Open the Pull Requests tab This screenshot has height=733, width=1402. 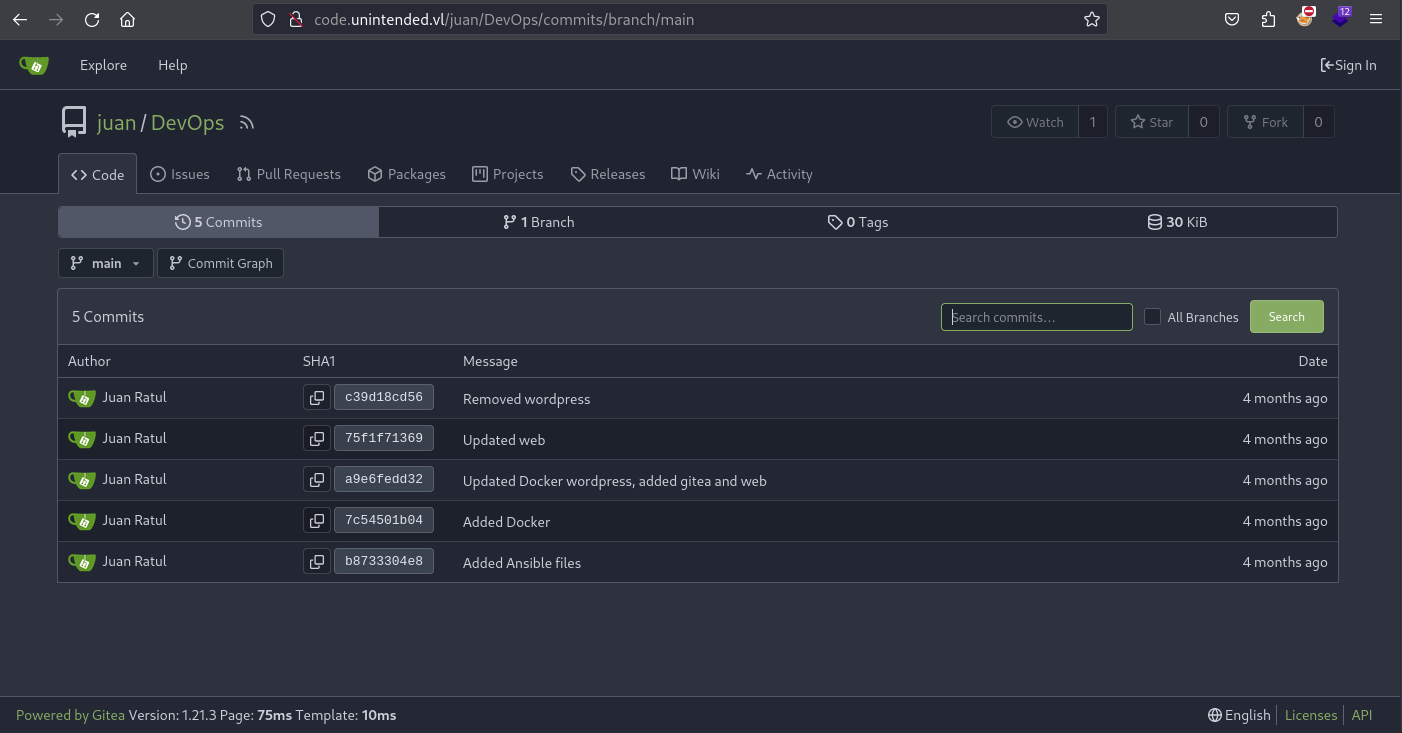289,174
